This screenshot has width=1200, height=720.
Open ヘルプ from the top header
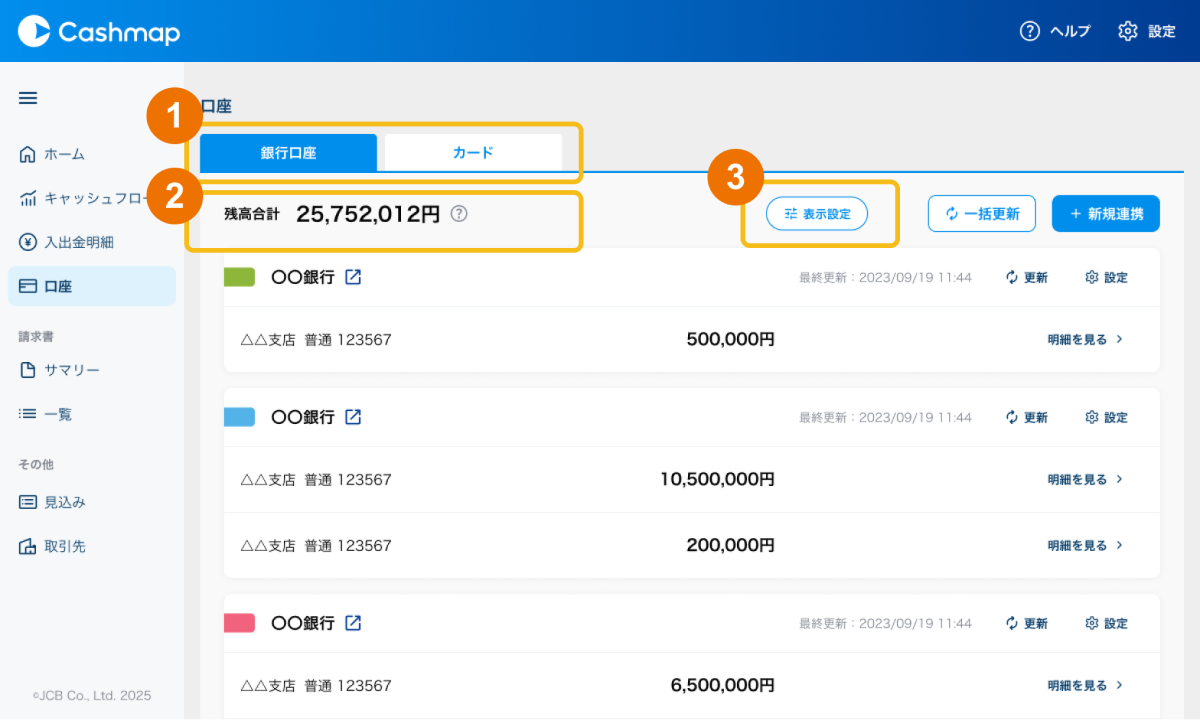click(1056, 31)
